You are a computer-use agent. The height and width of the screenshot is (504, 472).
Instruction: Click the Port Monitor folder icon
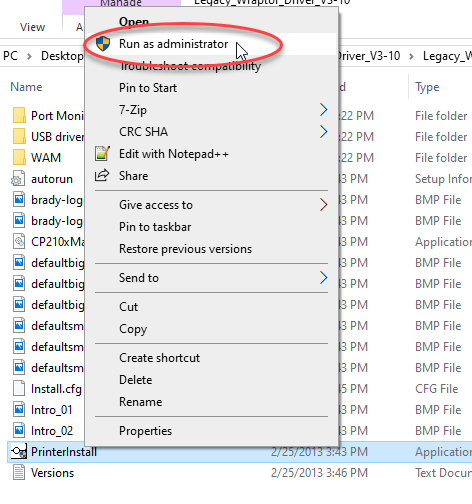pyautogui.click(x=19, y=116)
